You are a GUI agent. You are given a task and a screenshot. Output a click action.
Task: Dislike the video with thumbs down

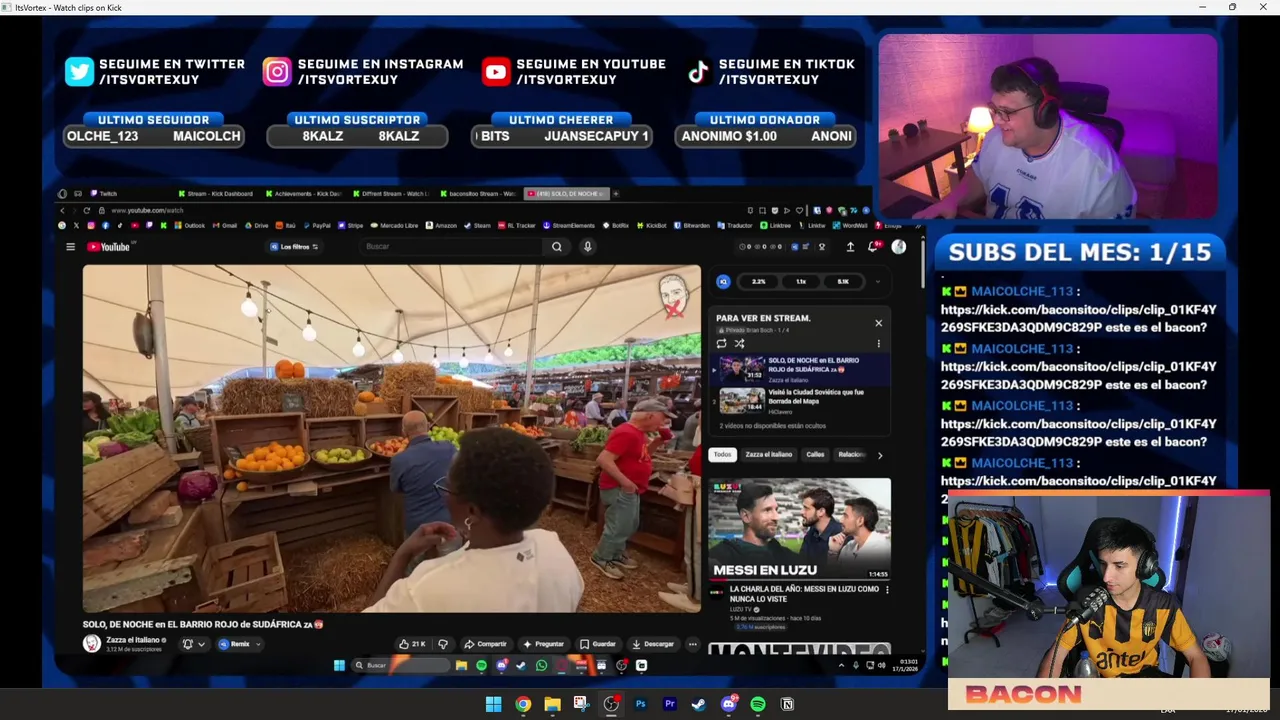(443, 644)
